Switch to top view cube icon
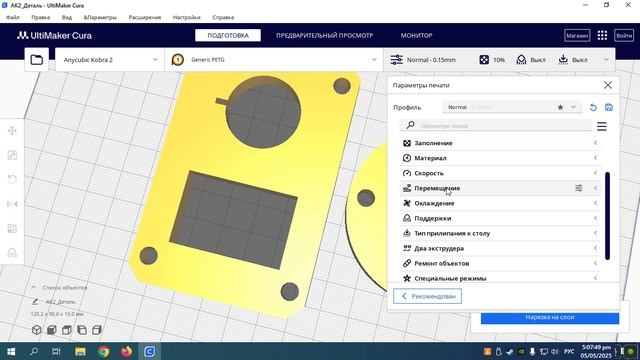This screenshot has height=360, width=640. 67,330
